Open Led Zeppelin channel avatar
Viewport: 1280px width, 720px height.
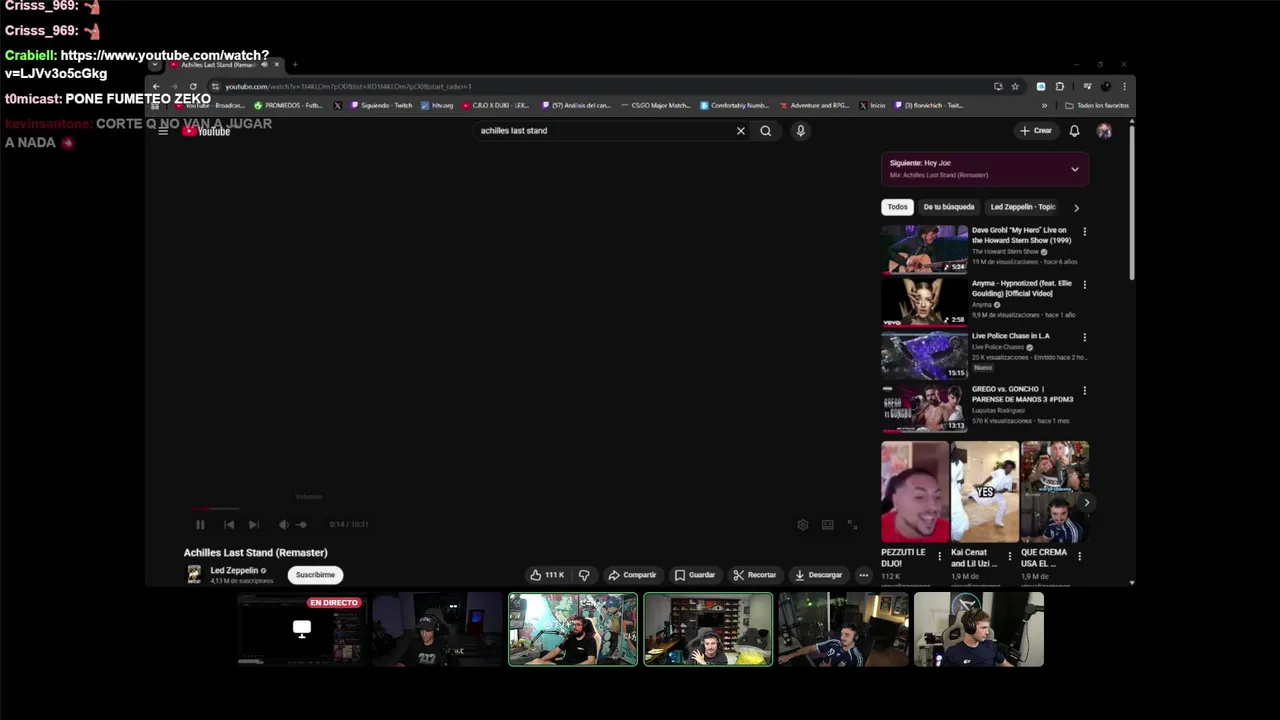194,574
